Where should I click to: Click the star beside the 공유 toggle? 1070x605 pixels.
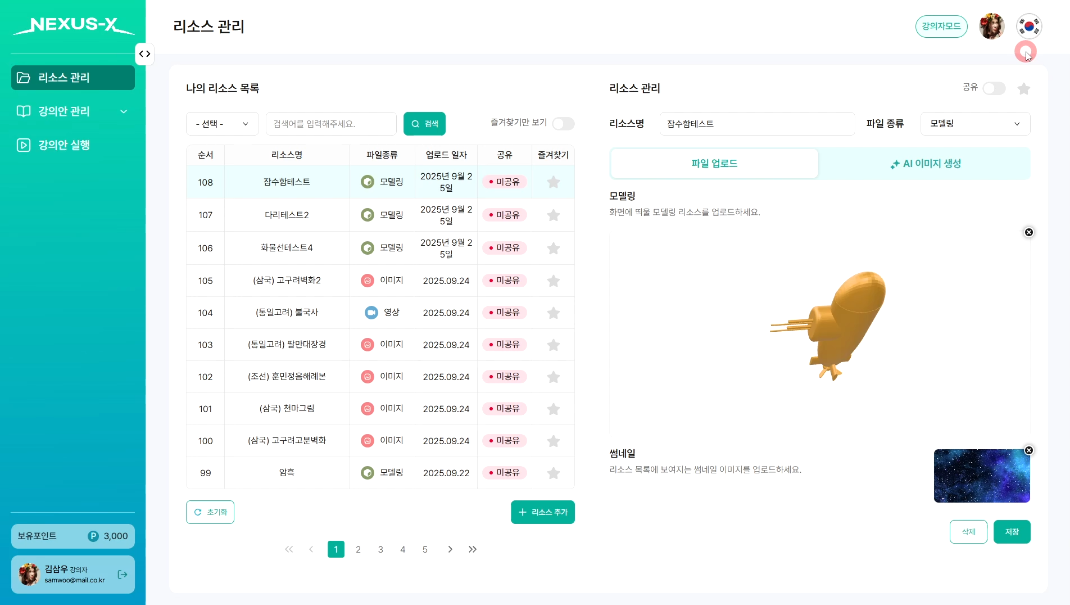pos(1024,88)
